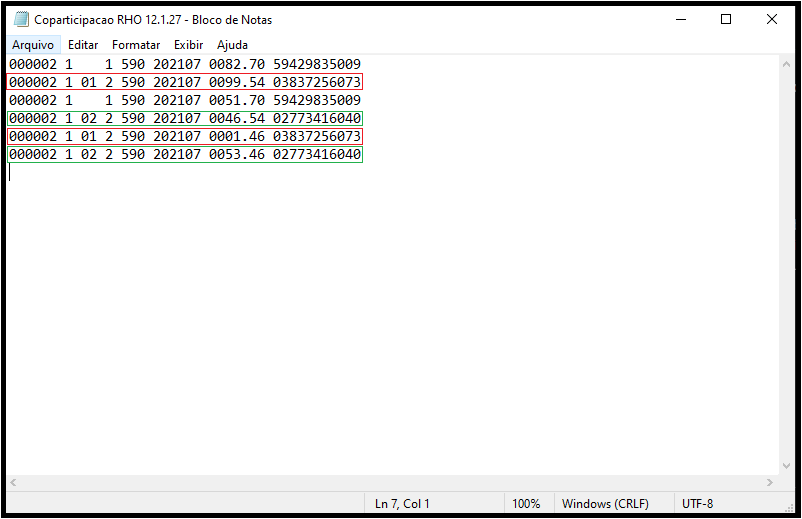Click the window title text Coparticipacao RHO 12.1.27
The width and height of the screenshot is (802, 519).
tap(107, 20)
